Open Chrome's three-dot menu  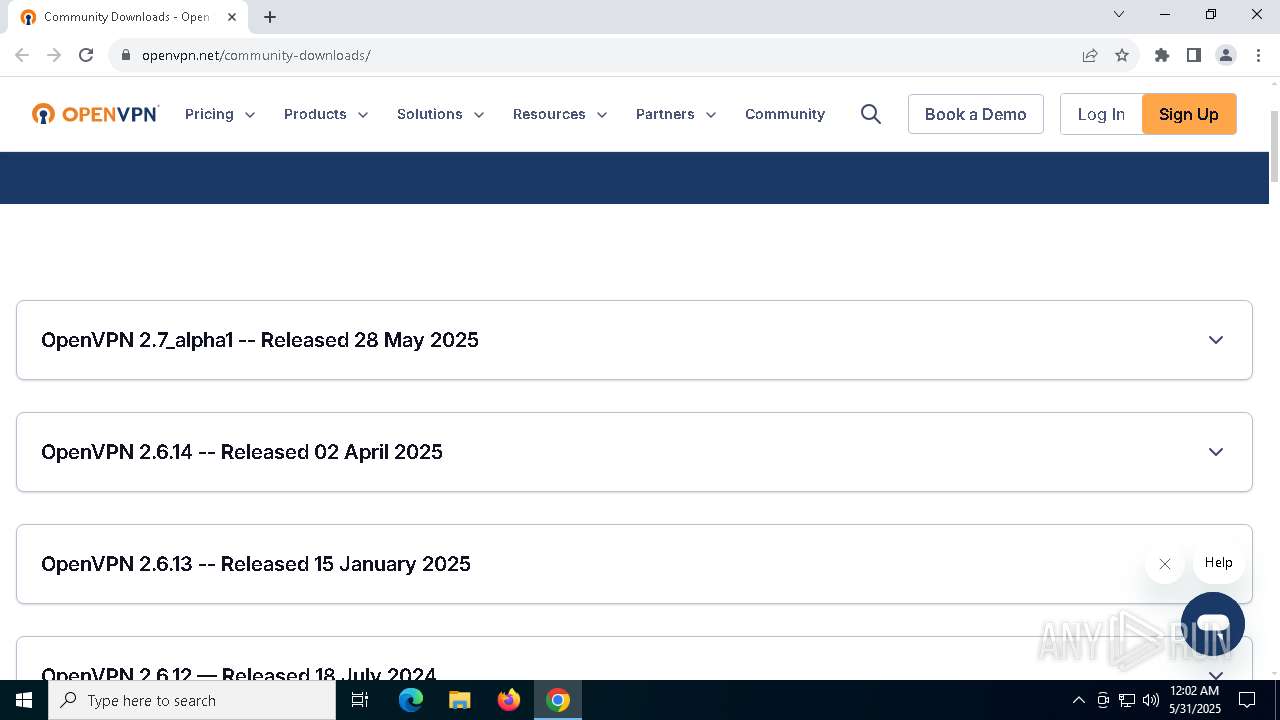point(1258,55)
